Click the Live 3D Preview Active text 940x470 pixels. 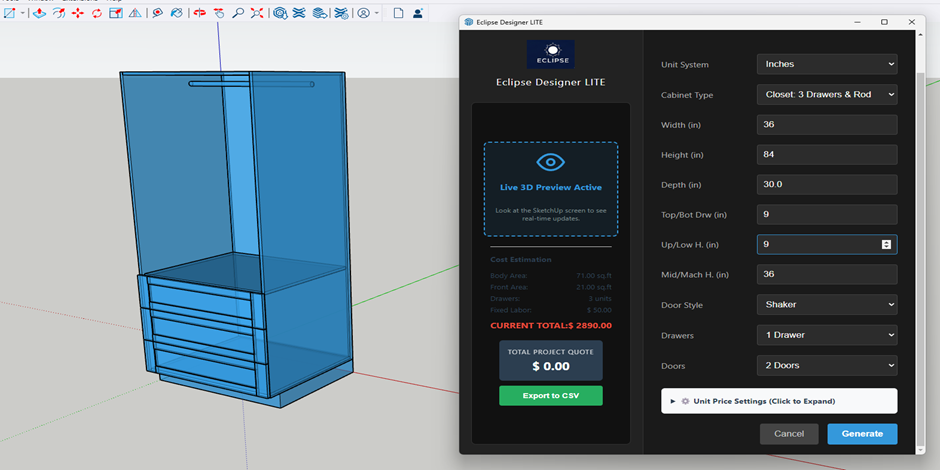click(x=550, y=188)
